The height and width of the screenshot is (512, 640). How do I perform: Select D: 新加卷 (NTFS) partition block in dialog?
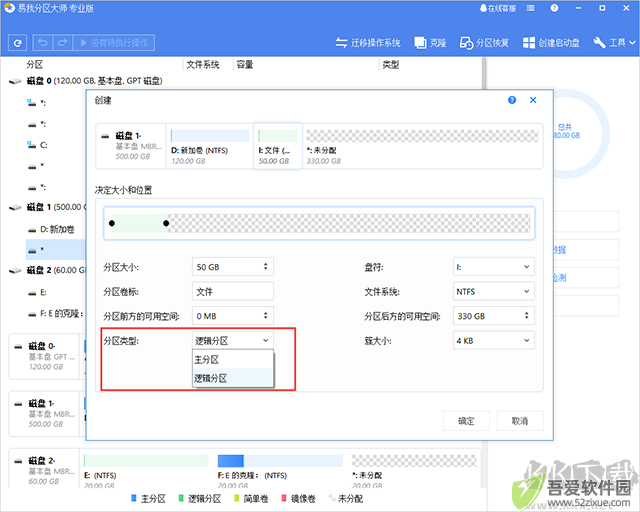[x=210, y=146]
